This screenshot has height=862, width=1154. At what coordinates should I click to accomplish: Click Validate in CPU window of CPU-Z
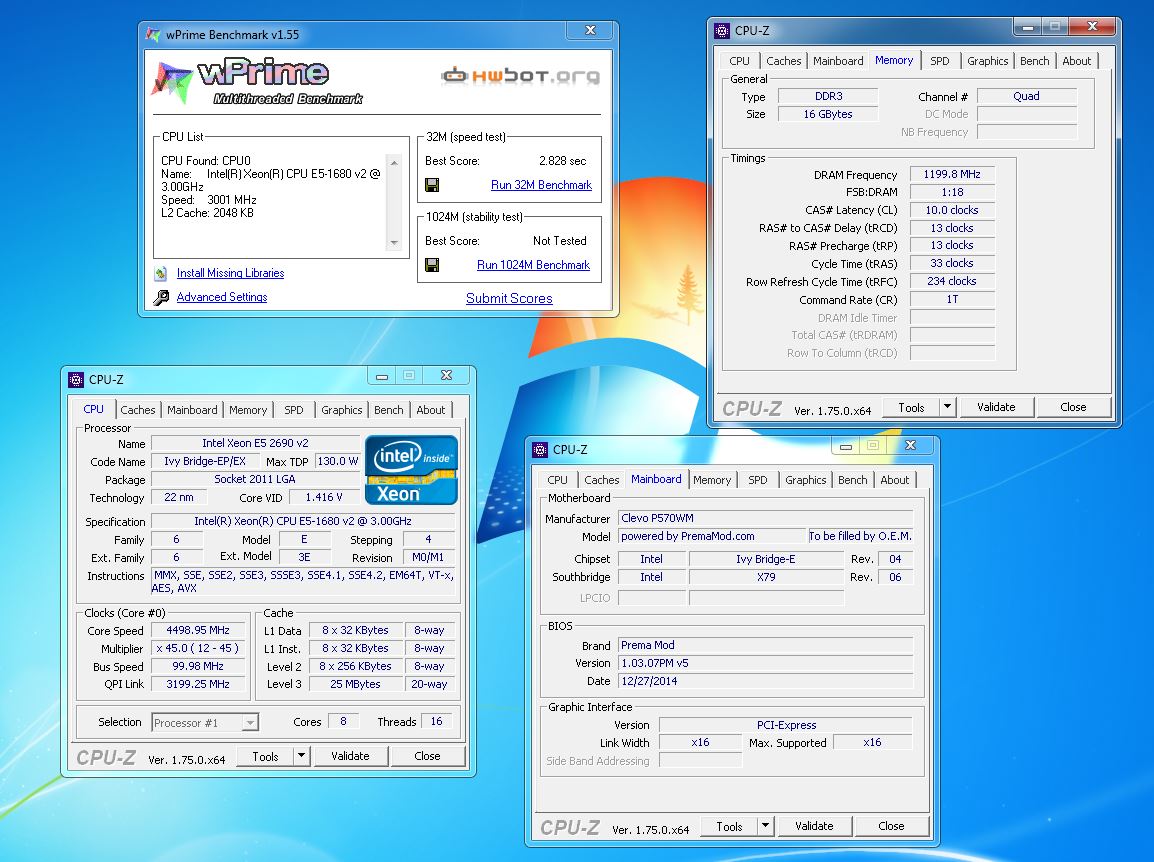pos(350,756)
